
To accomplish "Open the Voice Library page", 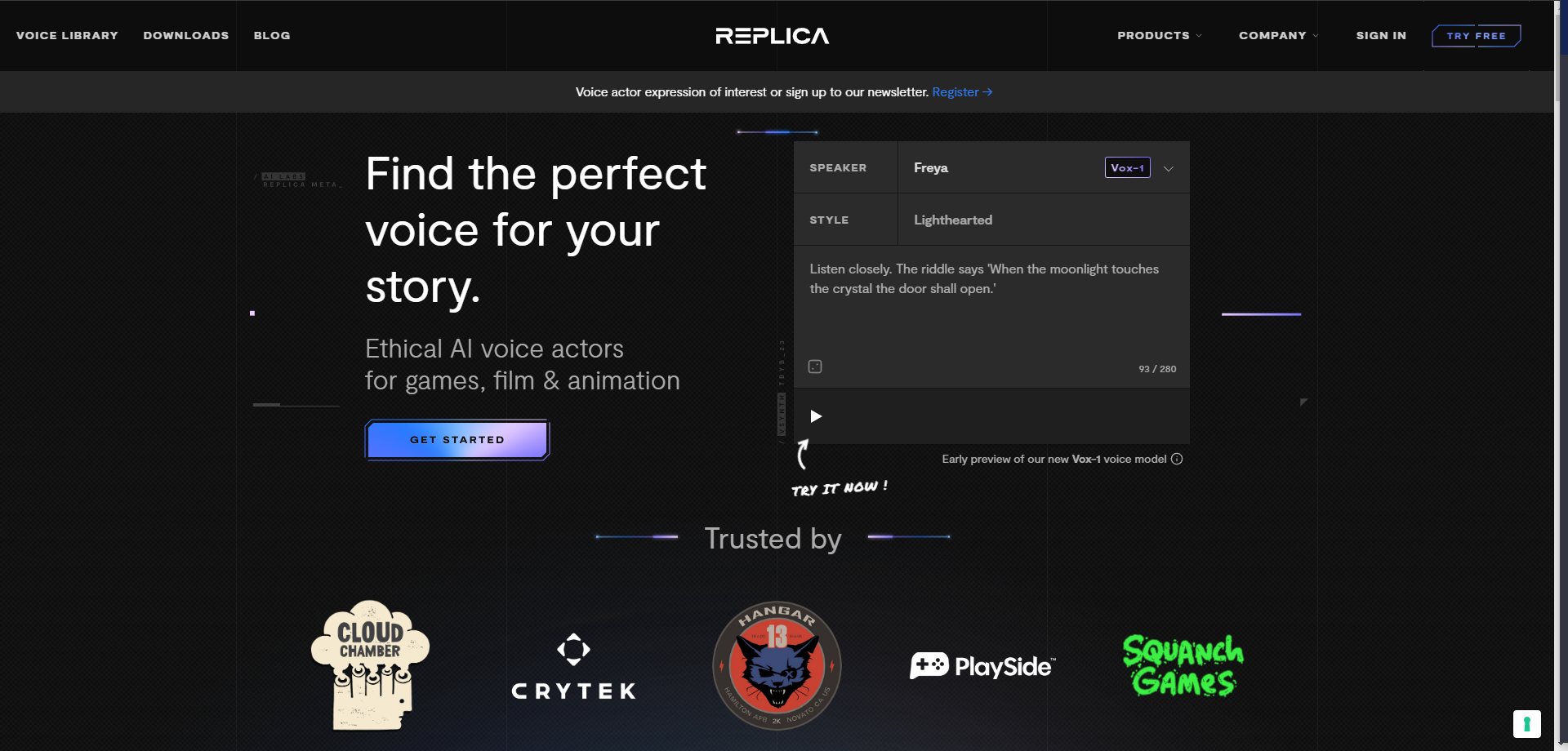I will pos(67,36).
